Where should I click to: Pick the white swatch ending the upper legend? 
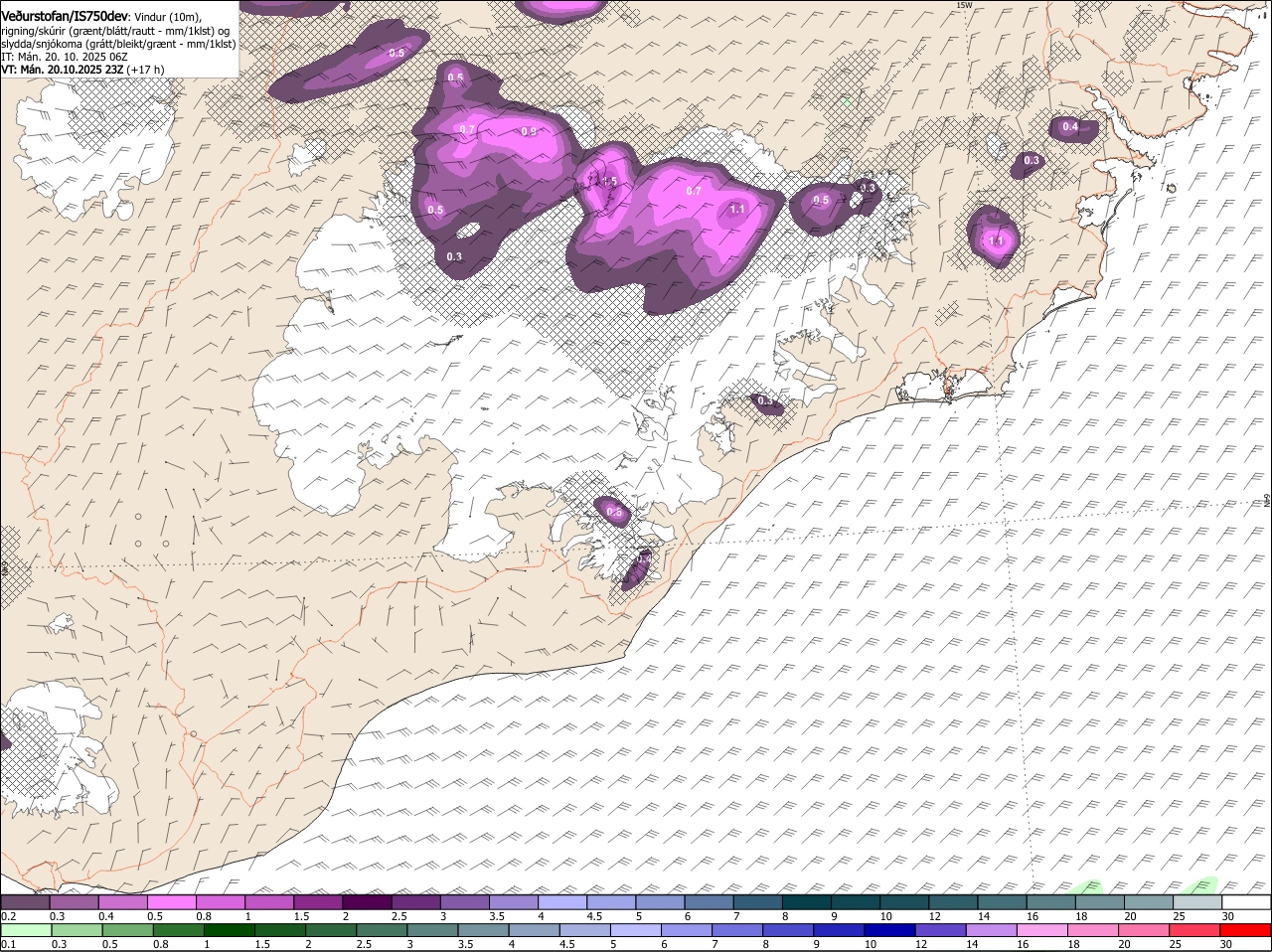pos(1246,902)
